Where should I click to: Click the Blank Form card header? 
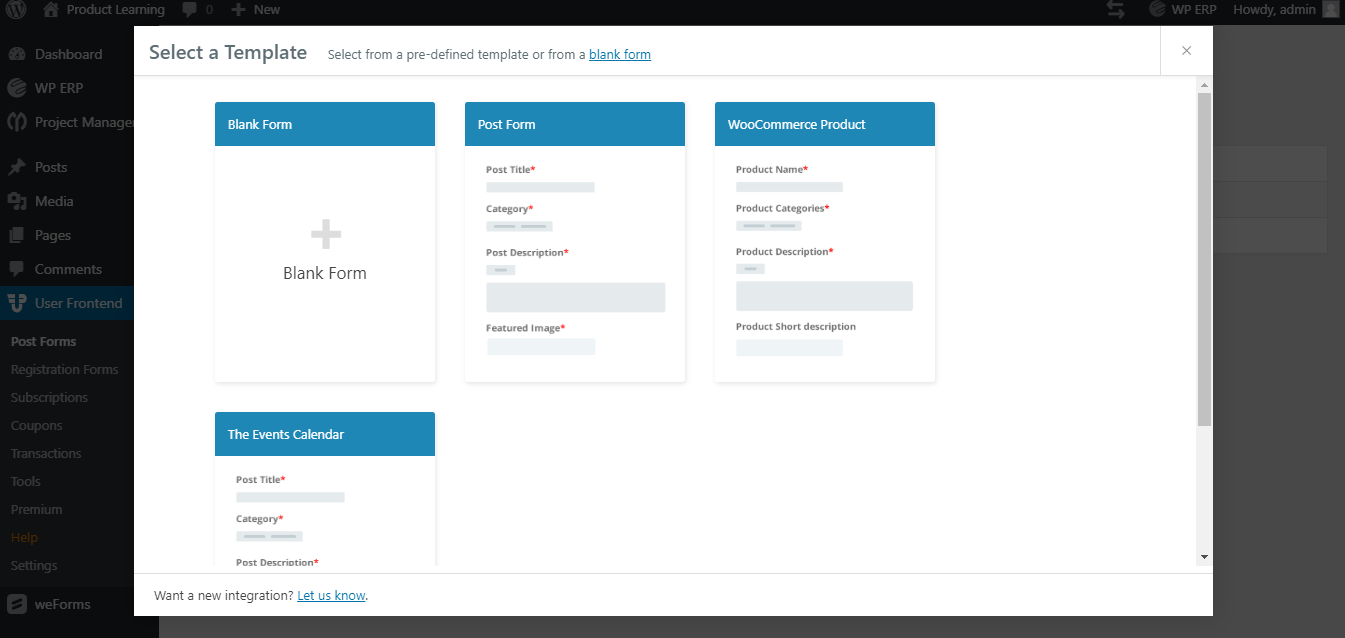(325, 124)
